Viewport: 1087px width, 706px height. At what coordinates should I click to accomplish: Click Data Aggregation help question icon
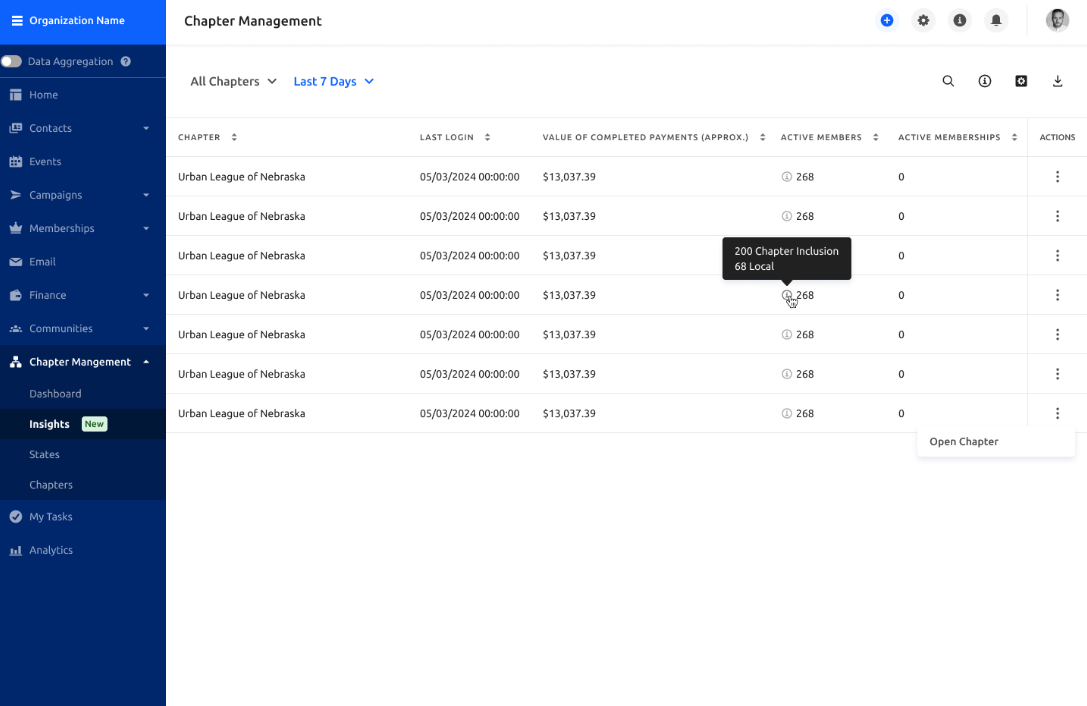[x=125, y=61]
